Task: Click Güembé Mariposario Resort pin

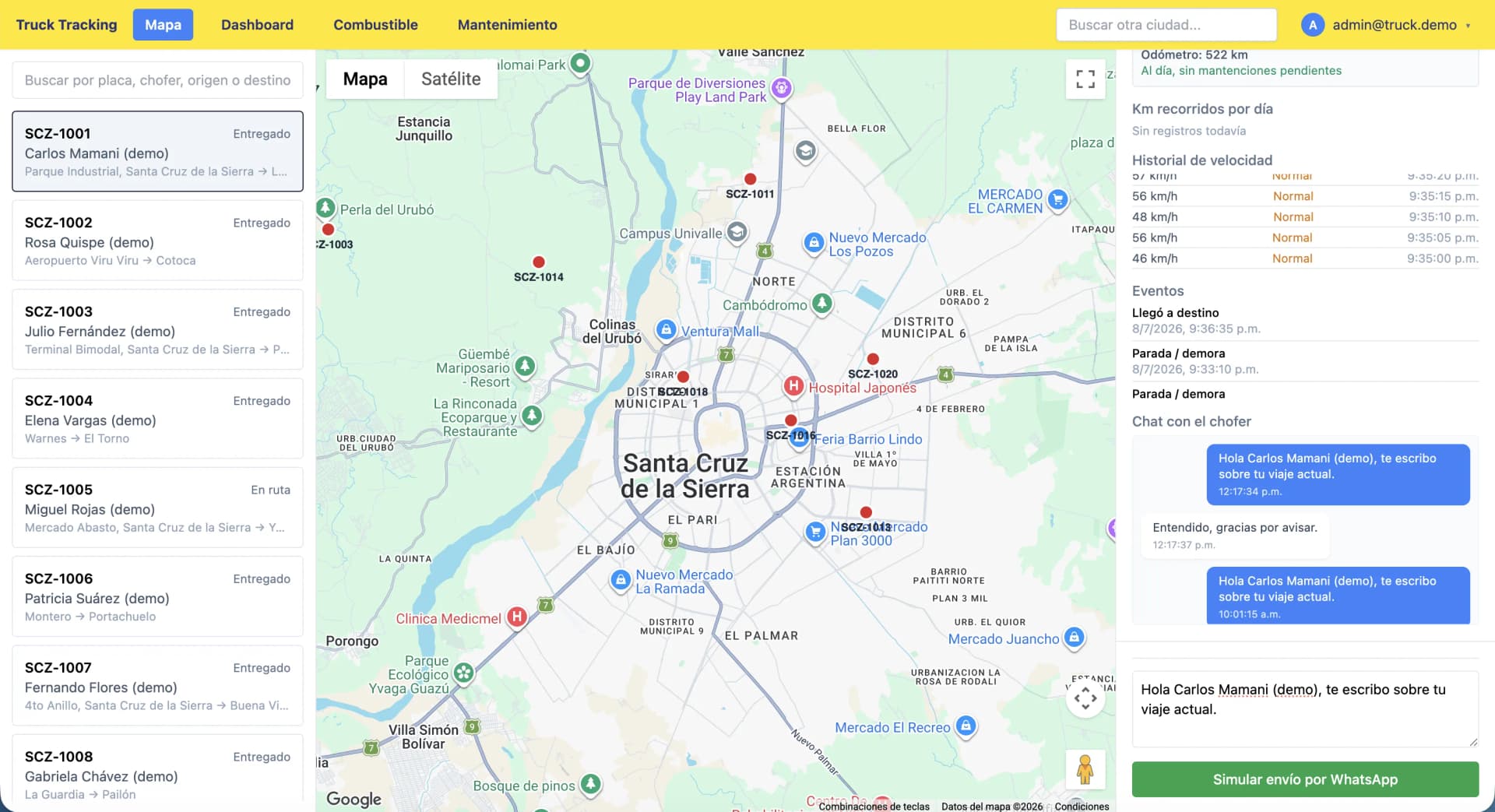Action: pyautogui.click(x=526, y=366)
